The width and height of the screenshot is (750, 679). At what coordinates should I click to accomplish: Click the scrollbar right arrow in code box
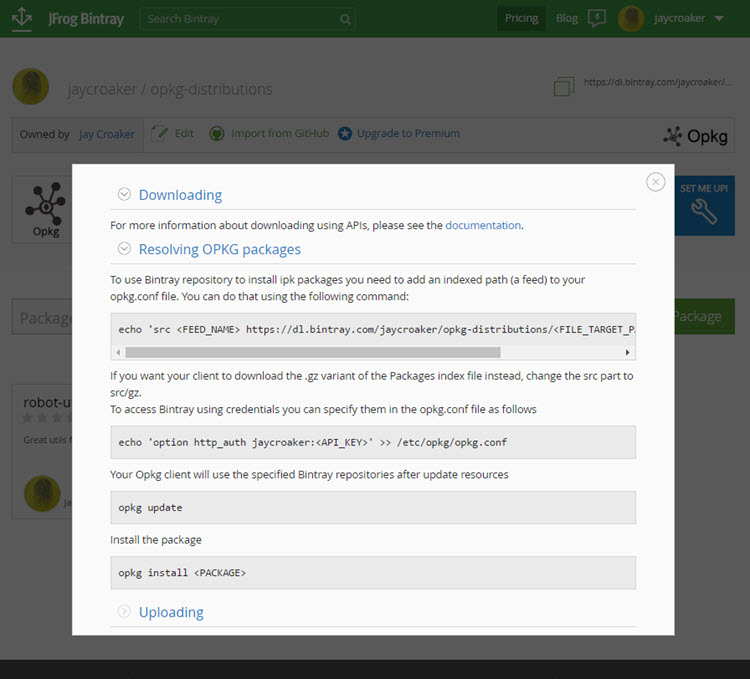(628, 352)
